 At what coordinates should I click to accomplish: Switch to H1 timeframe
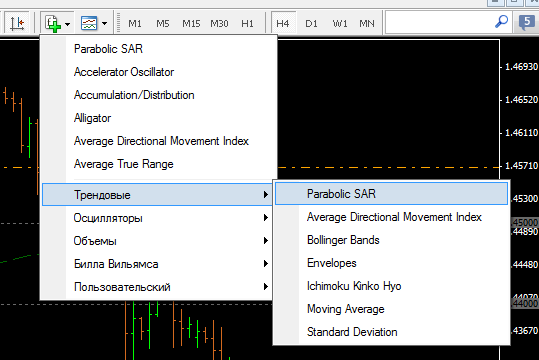248,24
